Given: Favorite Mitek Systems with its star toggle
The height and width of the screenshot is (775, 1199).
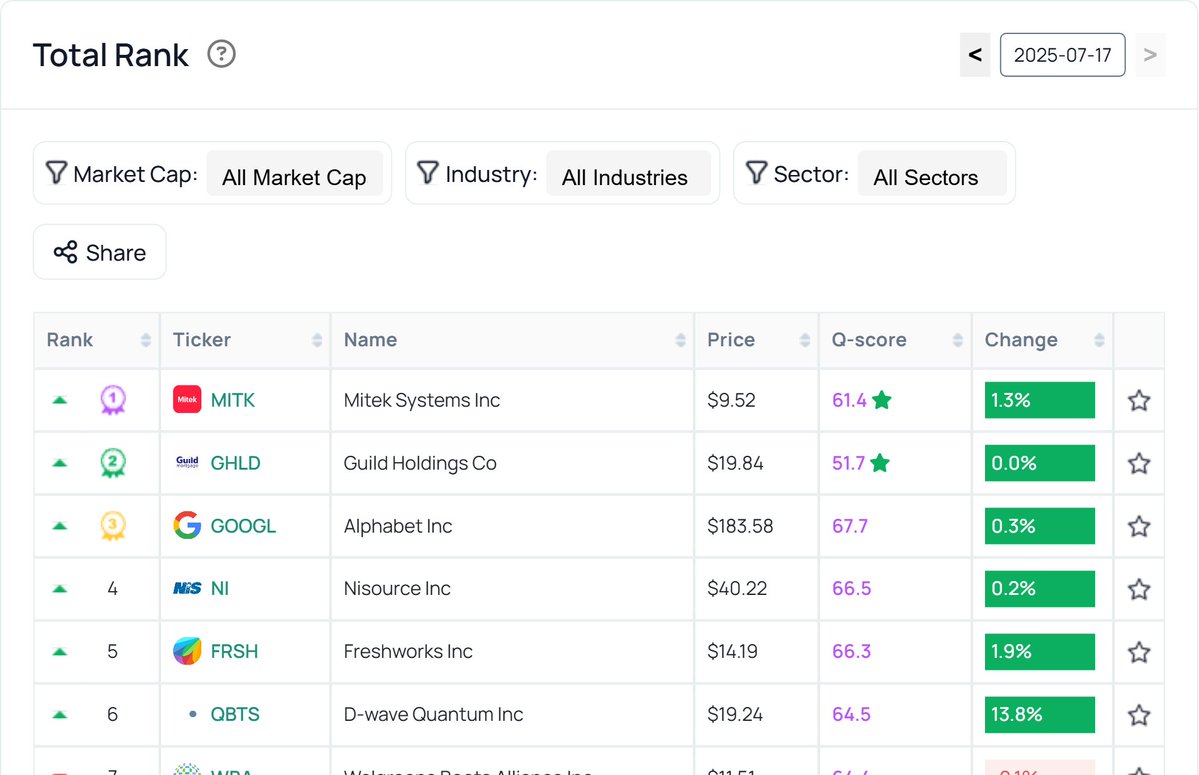Looking at the screenshot, I should (1139, 400).
